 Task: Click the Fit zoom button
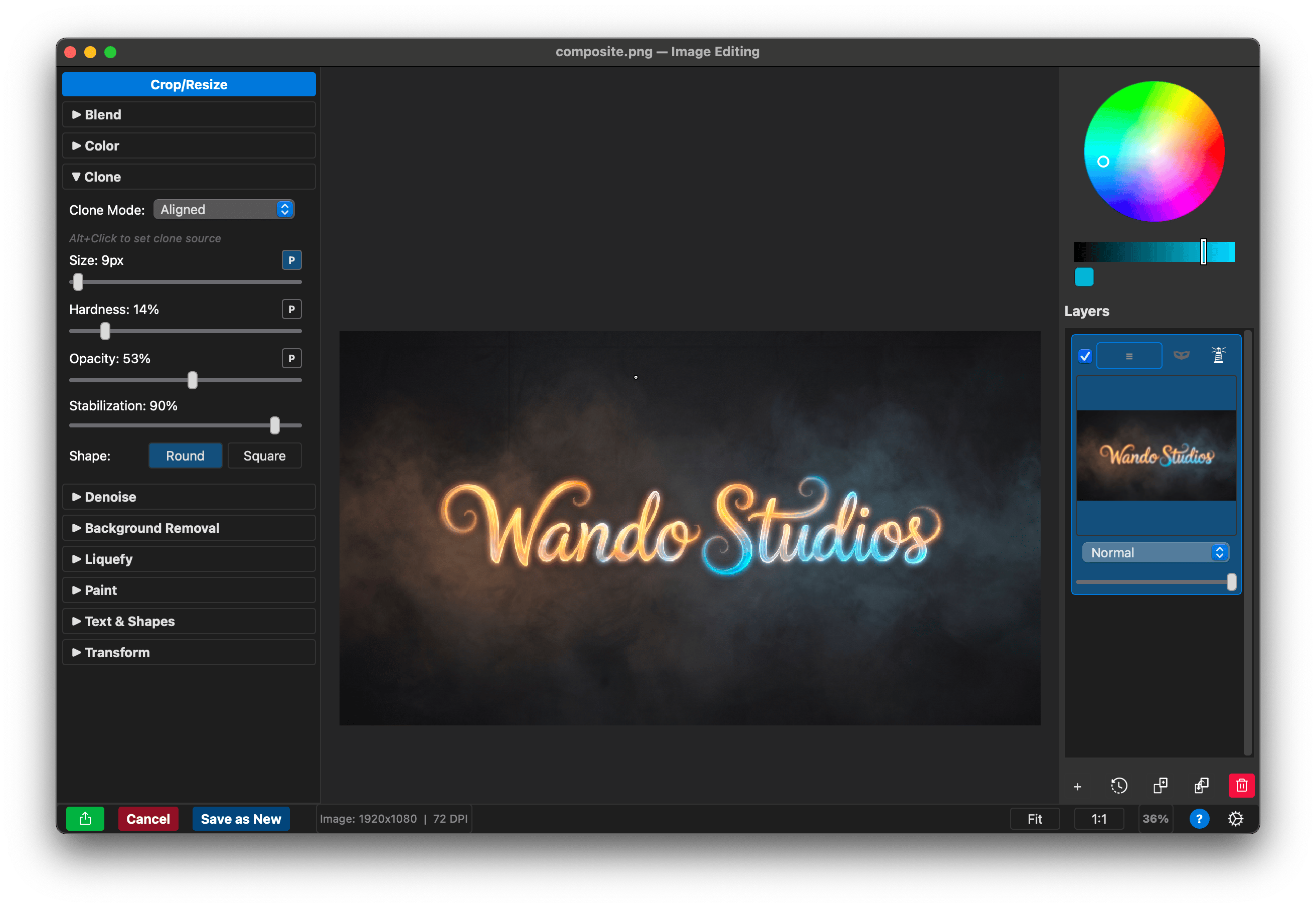[1035, 819]
